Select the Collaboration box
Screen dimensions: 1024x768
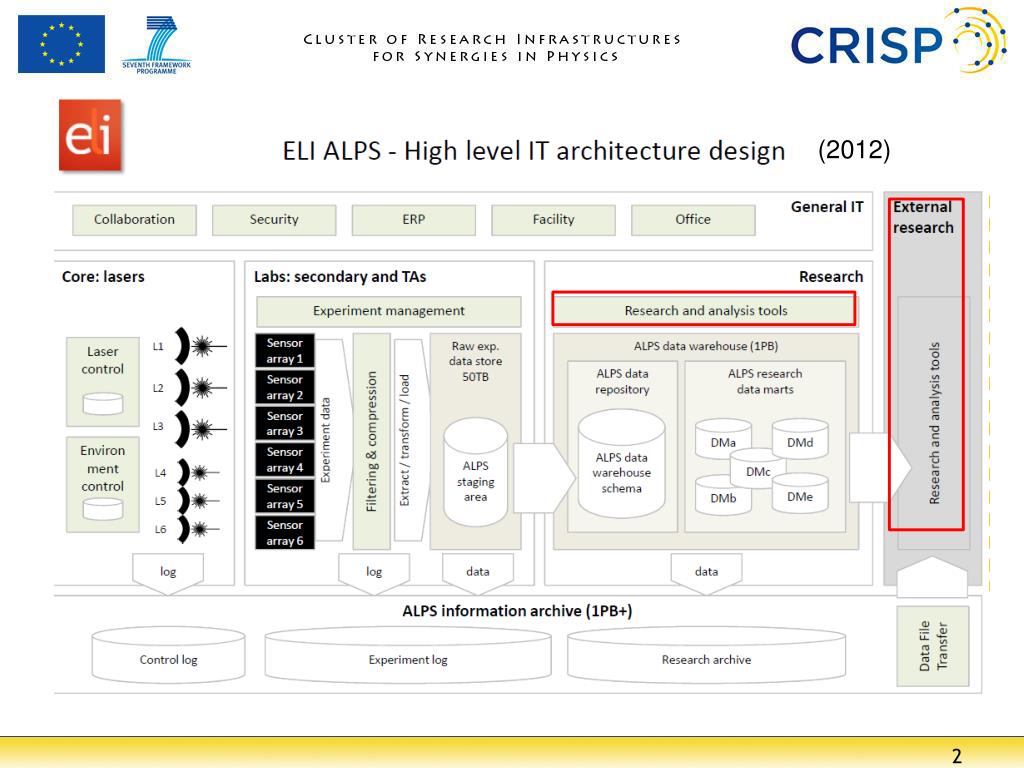tap(135, 220)
